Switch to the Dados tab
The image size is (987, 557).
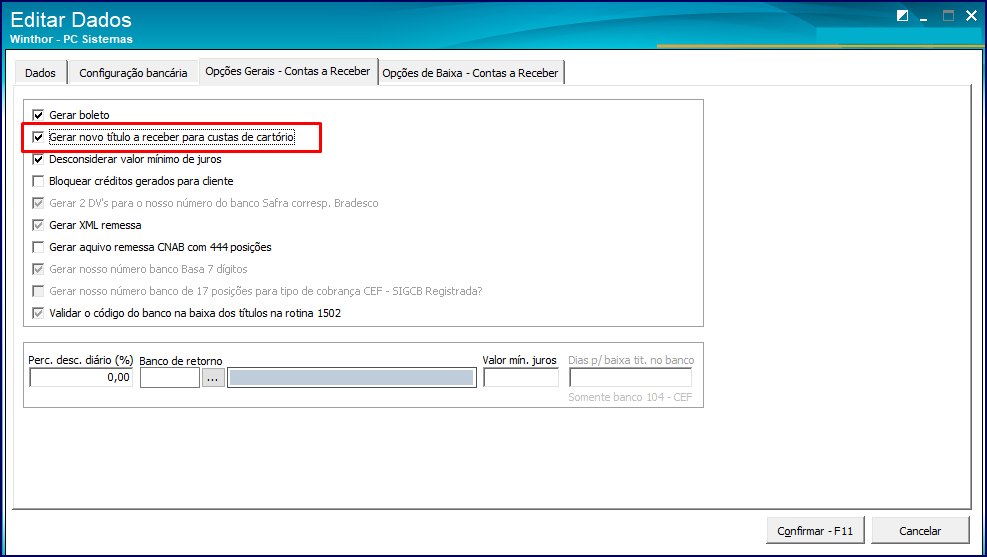[x=40, y=73]
